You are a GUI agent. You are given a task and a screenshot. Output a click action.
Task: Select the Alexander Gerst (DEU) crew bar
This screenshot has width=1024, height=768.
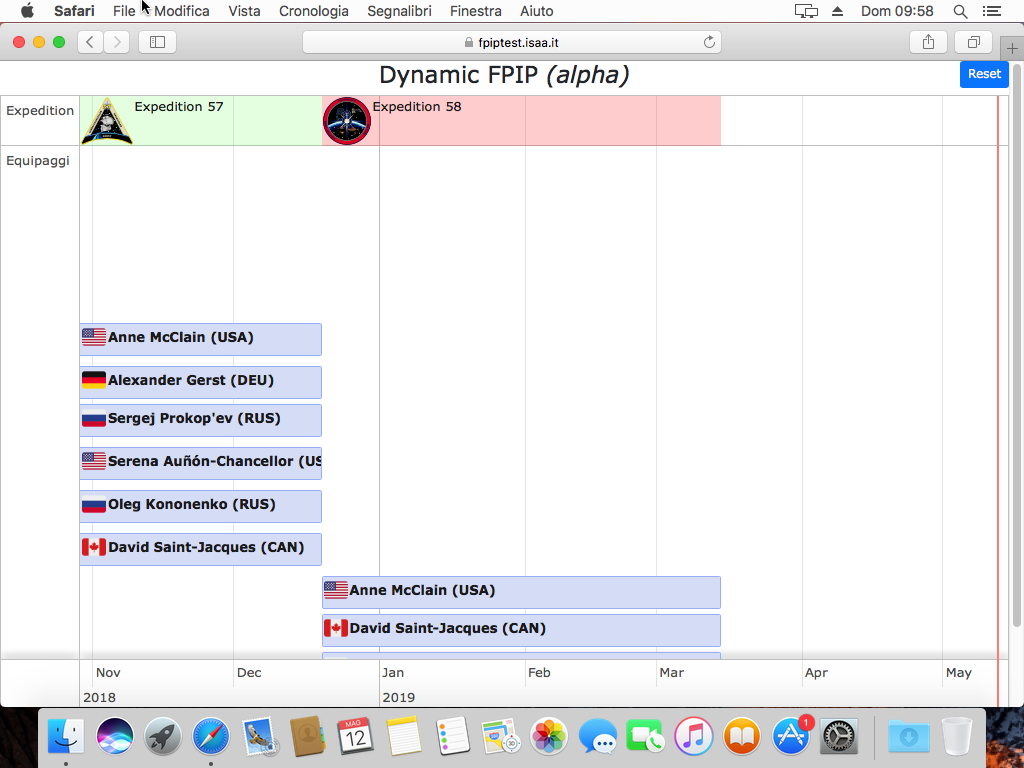pos(200,381)
